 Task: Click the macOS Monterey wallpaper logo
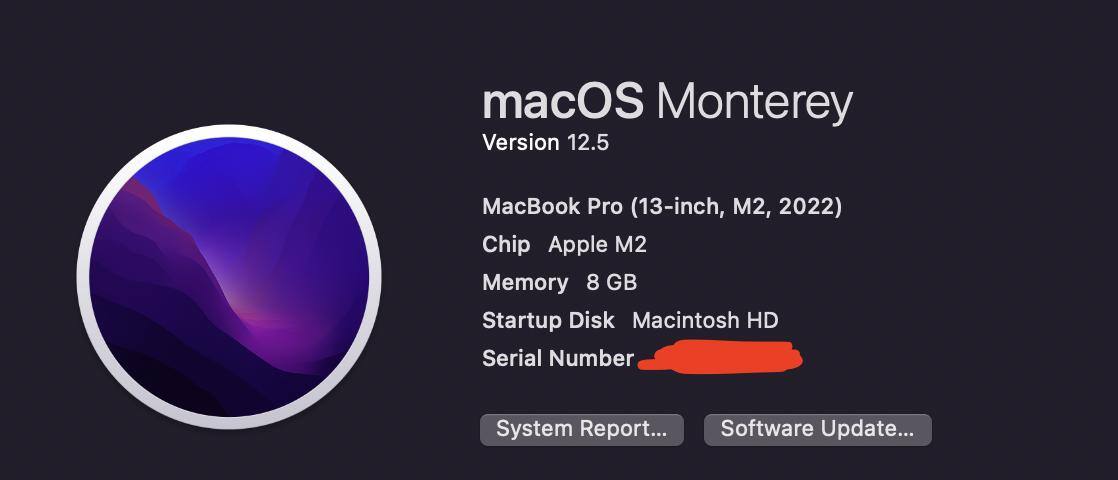pos(229,277)
